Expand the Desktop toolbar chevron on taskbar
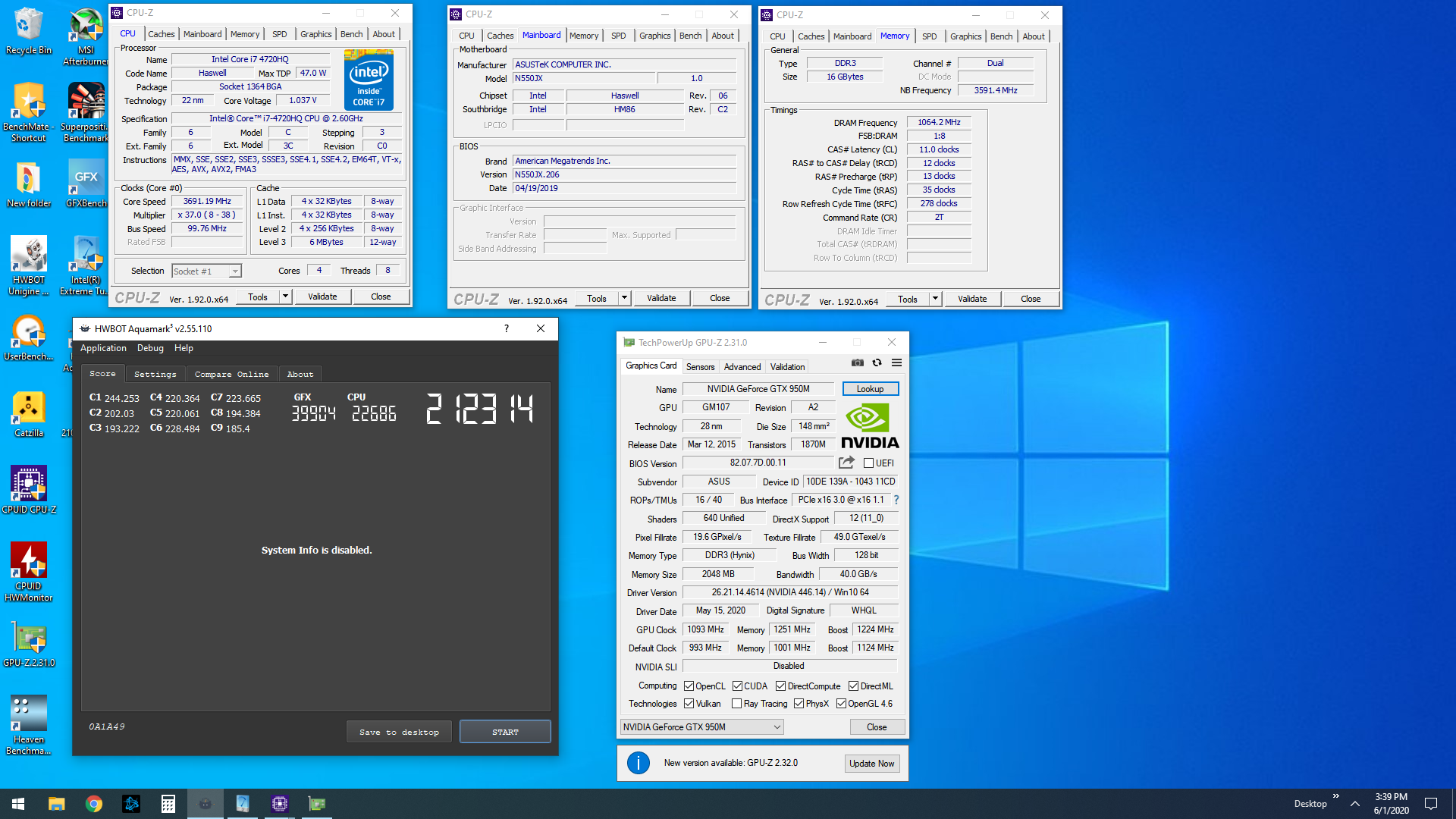 click(x=1335, y=796)
